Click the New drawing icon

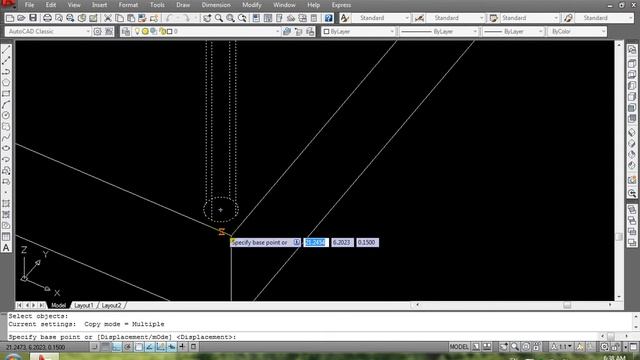pos(10,18)
